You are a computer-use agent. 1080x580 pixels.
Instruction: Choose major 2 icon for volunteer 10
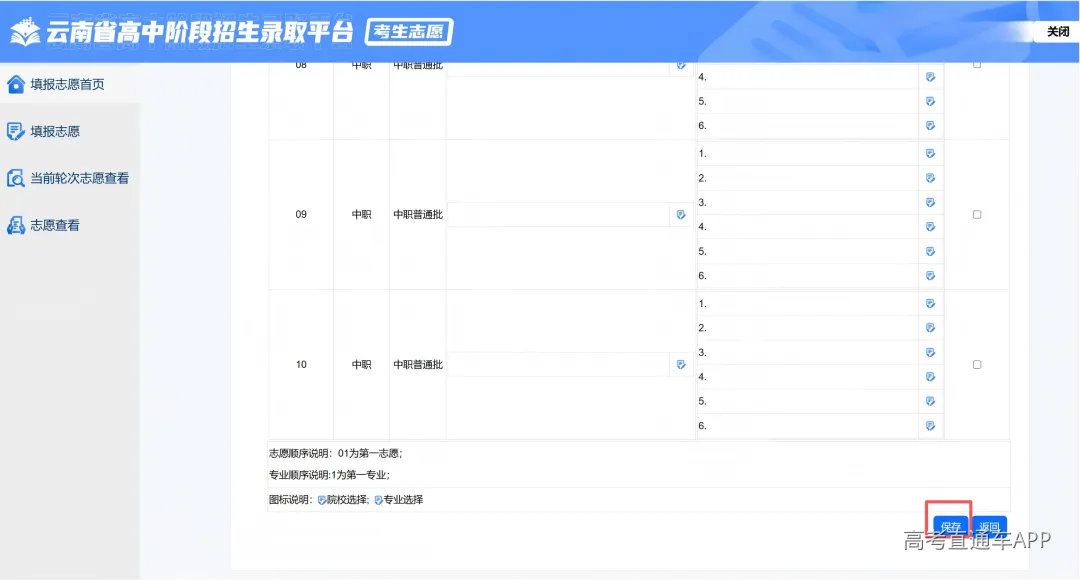[930, 328]
